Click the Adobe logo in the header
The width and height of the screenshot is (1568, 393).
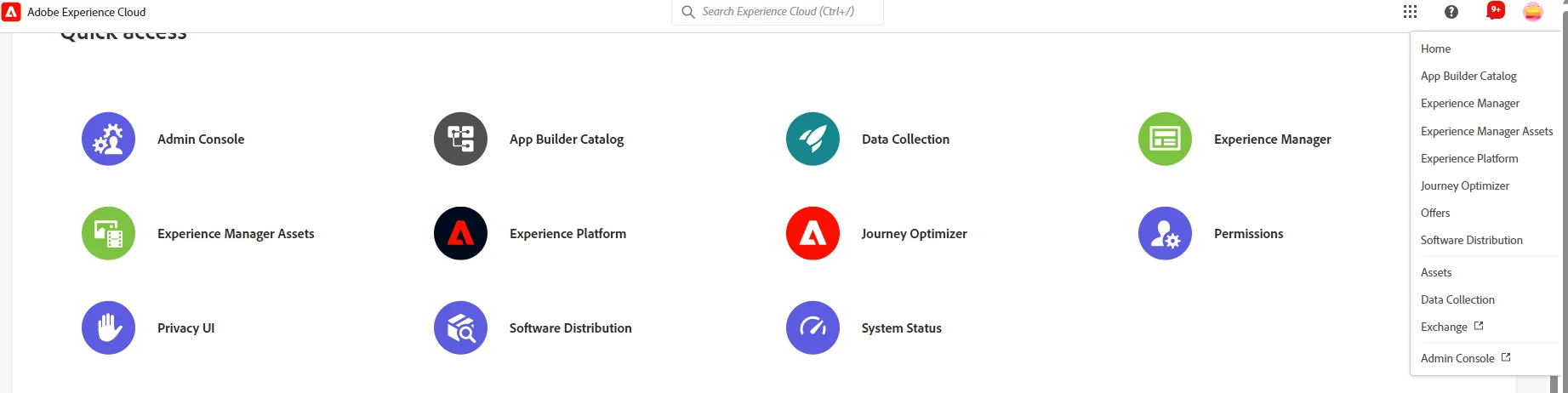[11, 12]
